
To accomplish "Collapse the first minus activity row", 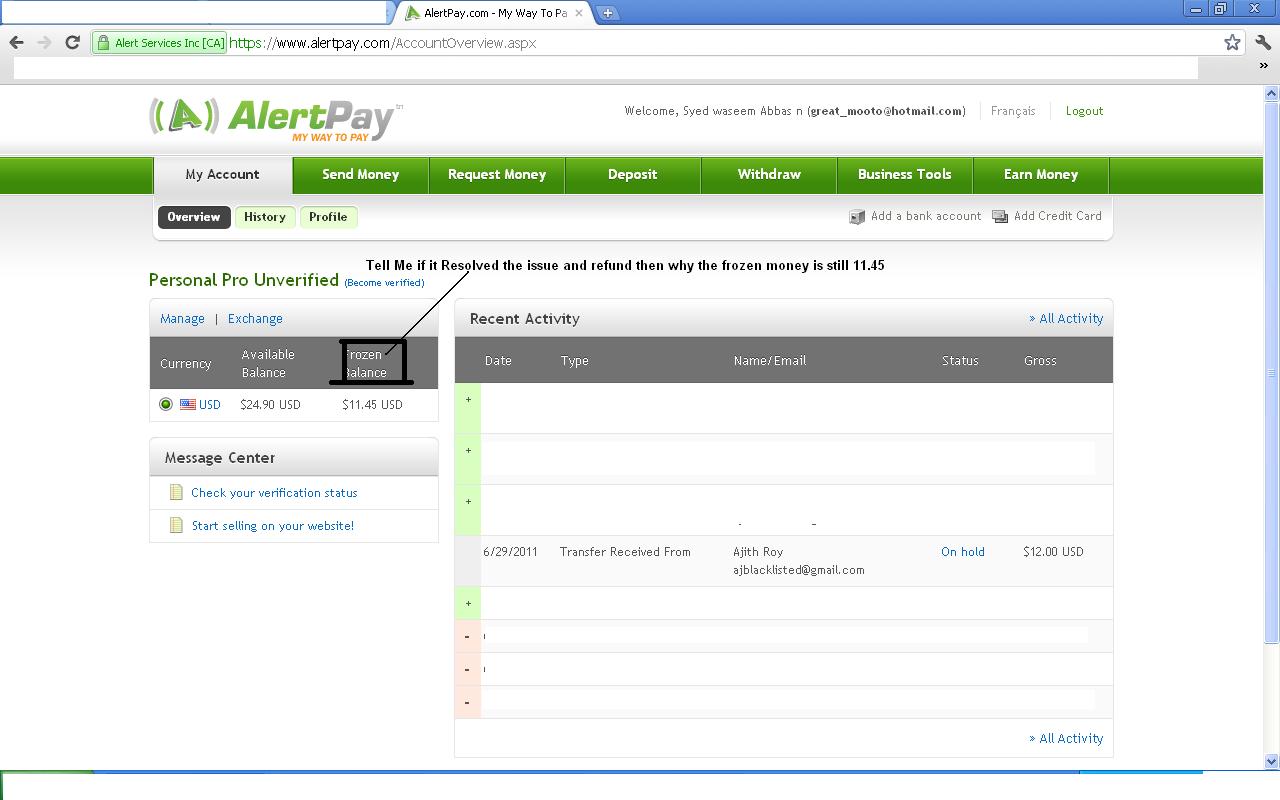I will tap(467, 636).
